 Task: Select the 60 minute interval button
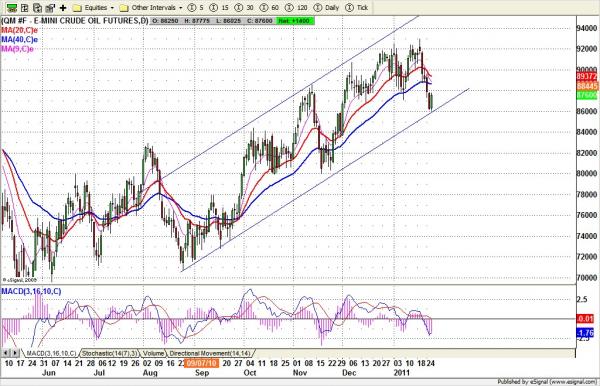coord(269,8)
